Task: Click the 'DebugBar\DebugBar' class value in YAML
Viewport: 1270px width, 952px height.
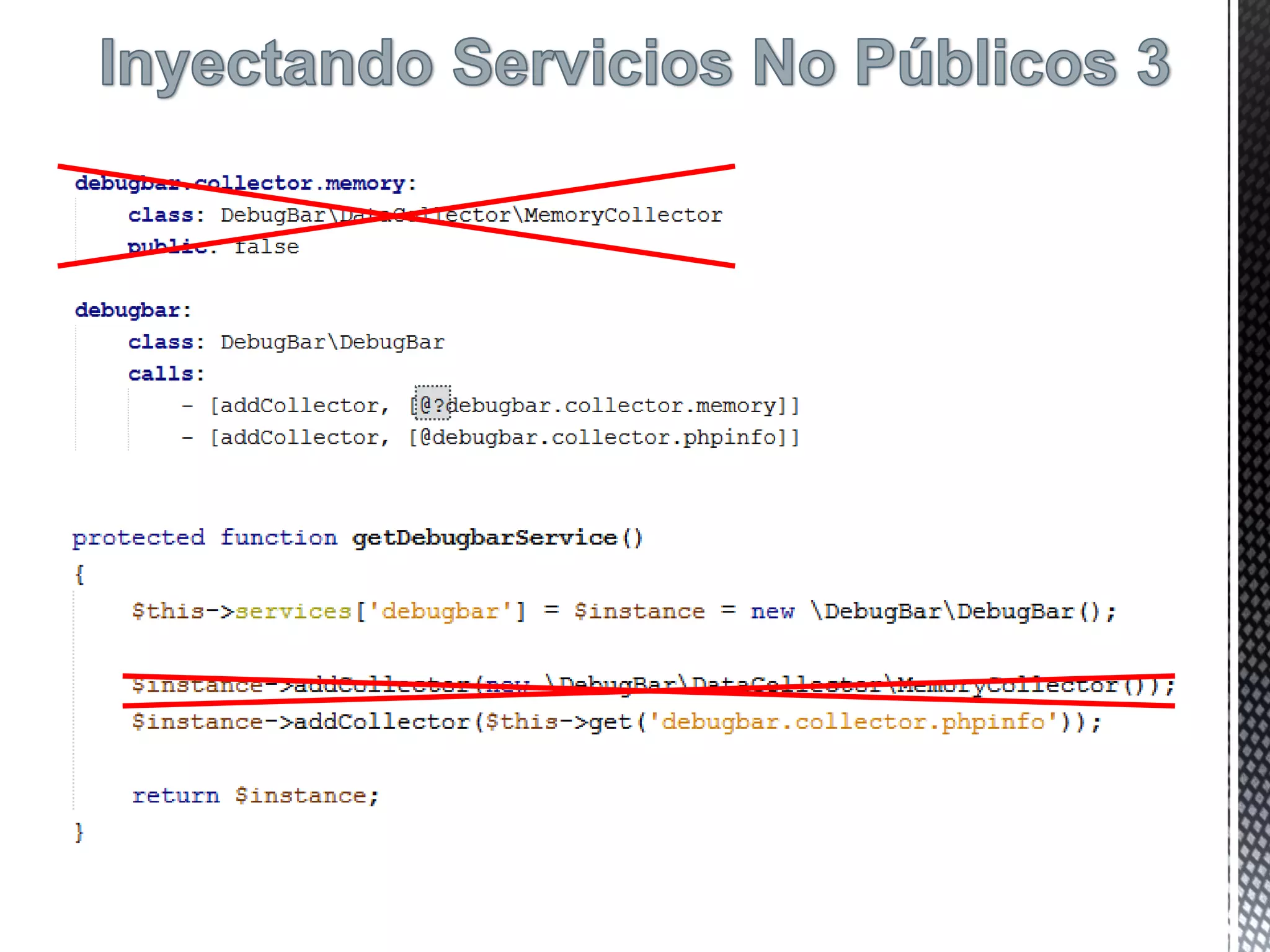Action: point(332,342)
